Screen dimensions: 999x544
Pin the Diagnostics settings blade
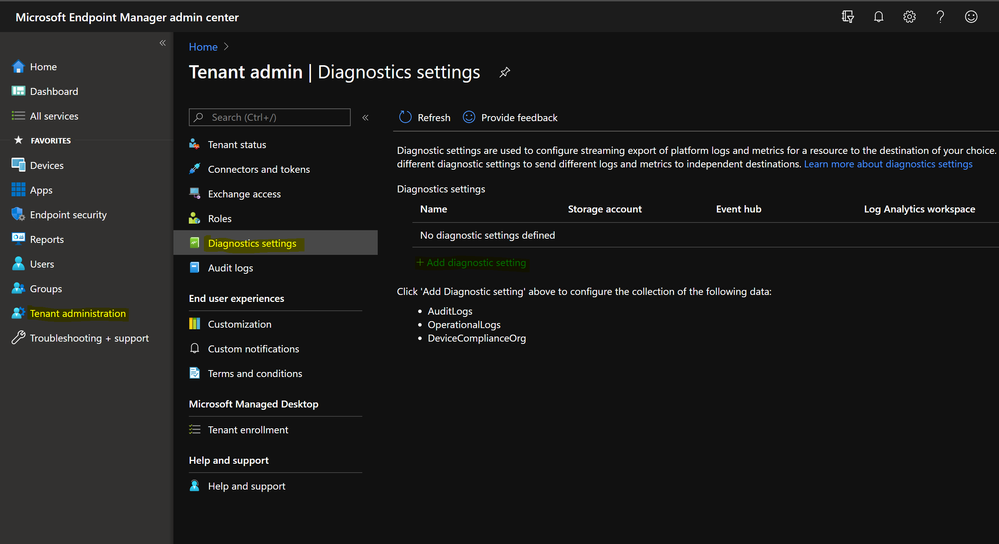click(505, 73)
